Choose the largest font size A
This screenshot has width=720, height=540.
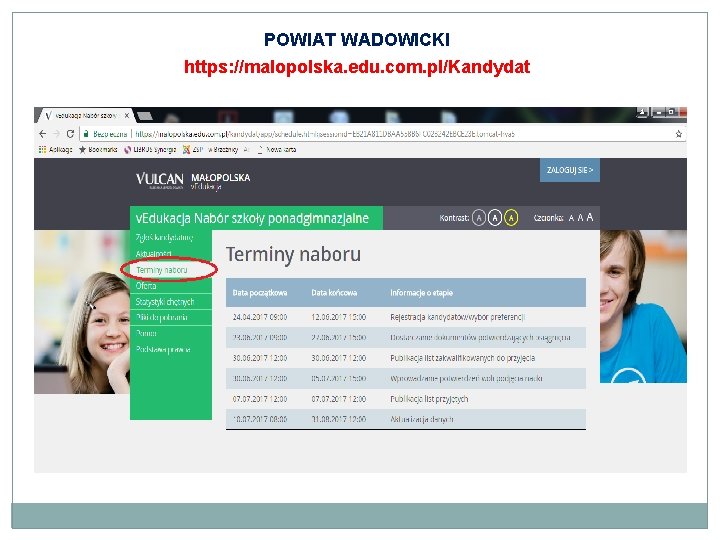(590, 217)
